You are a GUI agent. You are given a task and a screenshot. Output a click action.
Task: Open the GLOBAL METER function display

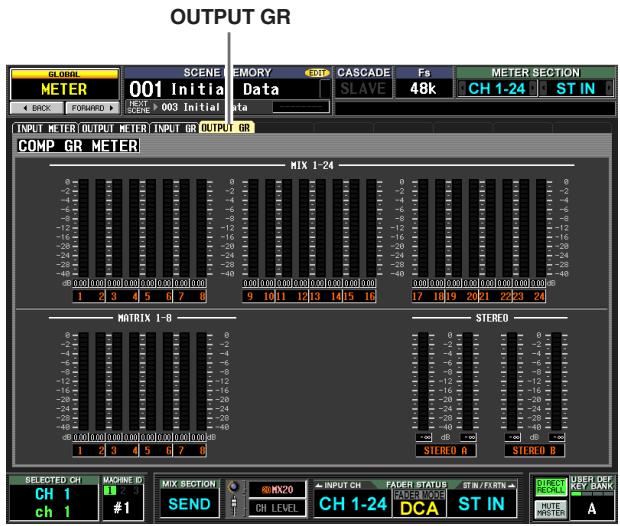coord(64,85)
